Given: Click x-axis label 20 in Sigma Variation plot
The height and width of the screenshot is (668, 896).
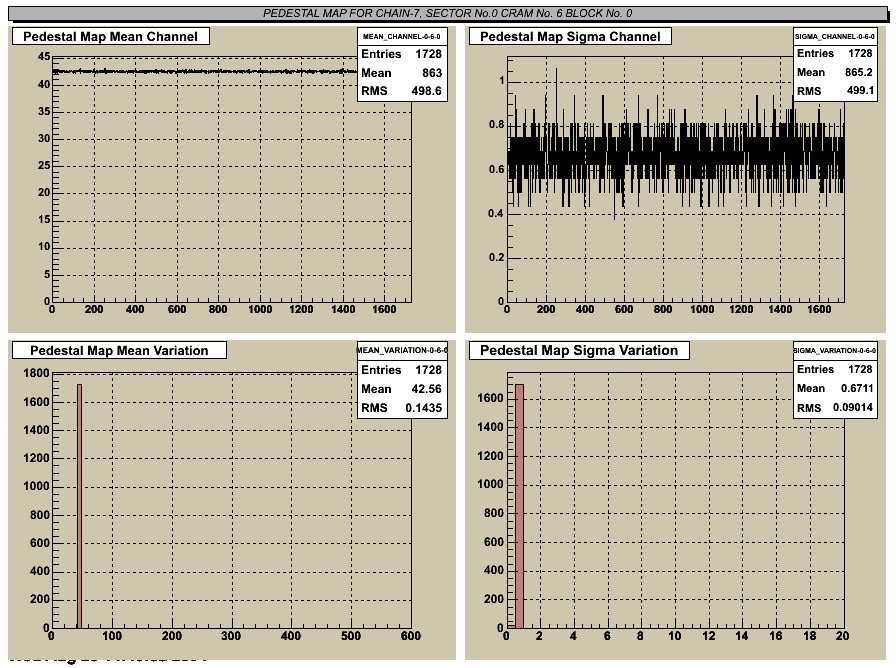Looking at the screenshot, I should pyautogui.click(x=842, y=635).
